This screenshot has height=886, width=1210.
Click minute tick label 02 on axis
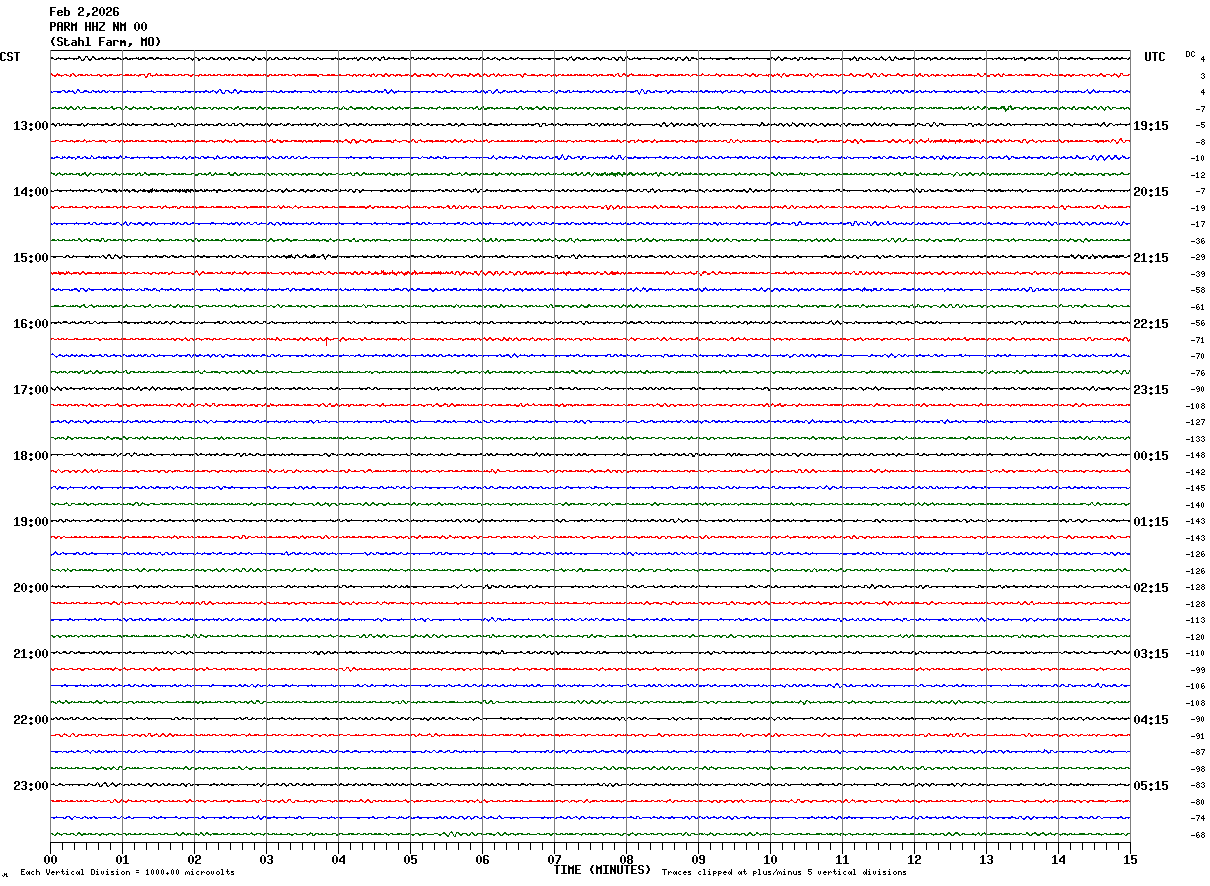pos(194,860)
